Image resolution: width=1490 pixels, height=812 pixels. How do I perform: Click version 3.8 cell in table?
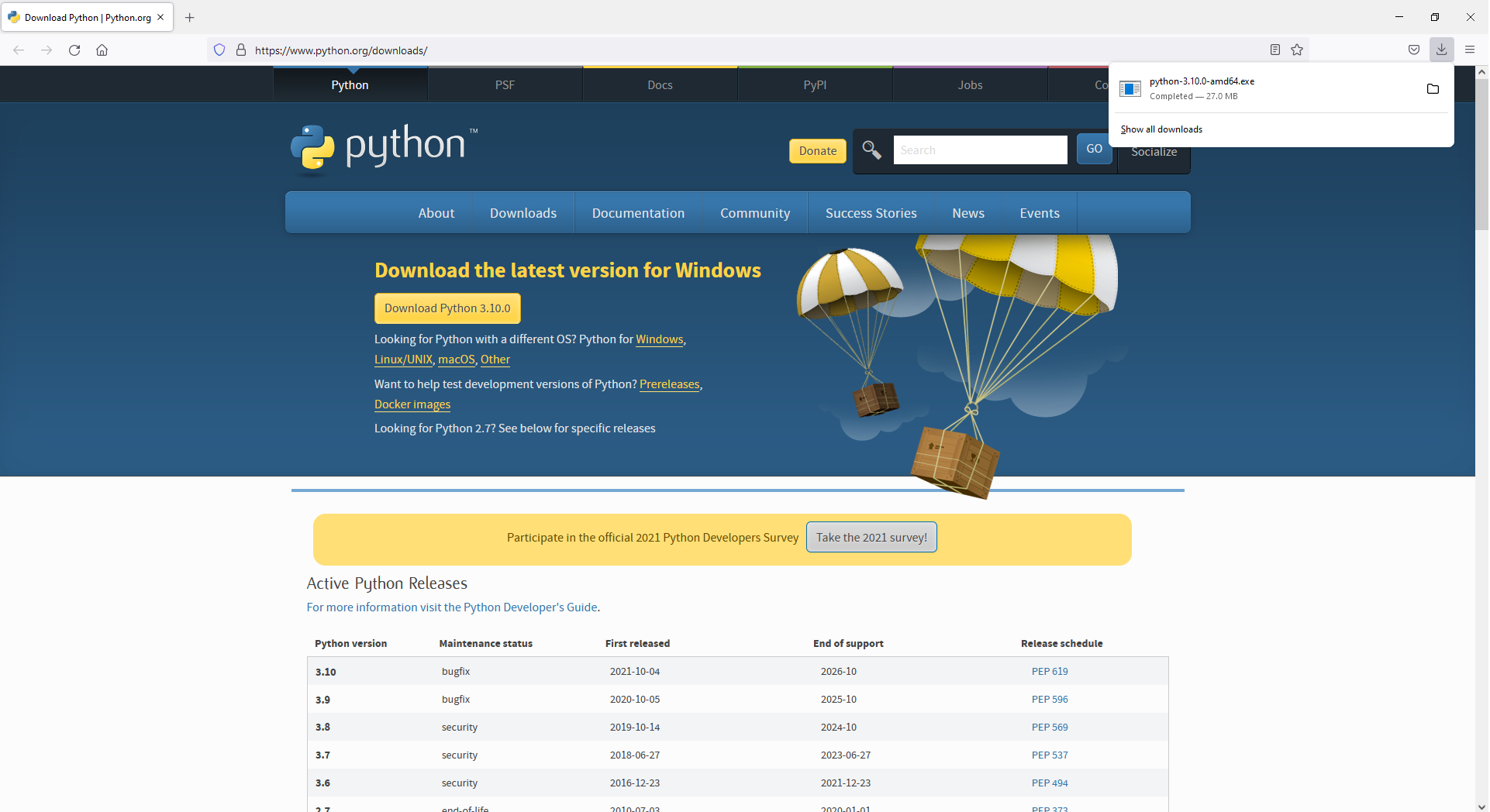tap(322, 728)
